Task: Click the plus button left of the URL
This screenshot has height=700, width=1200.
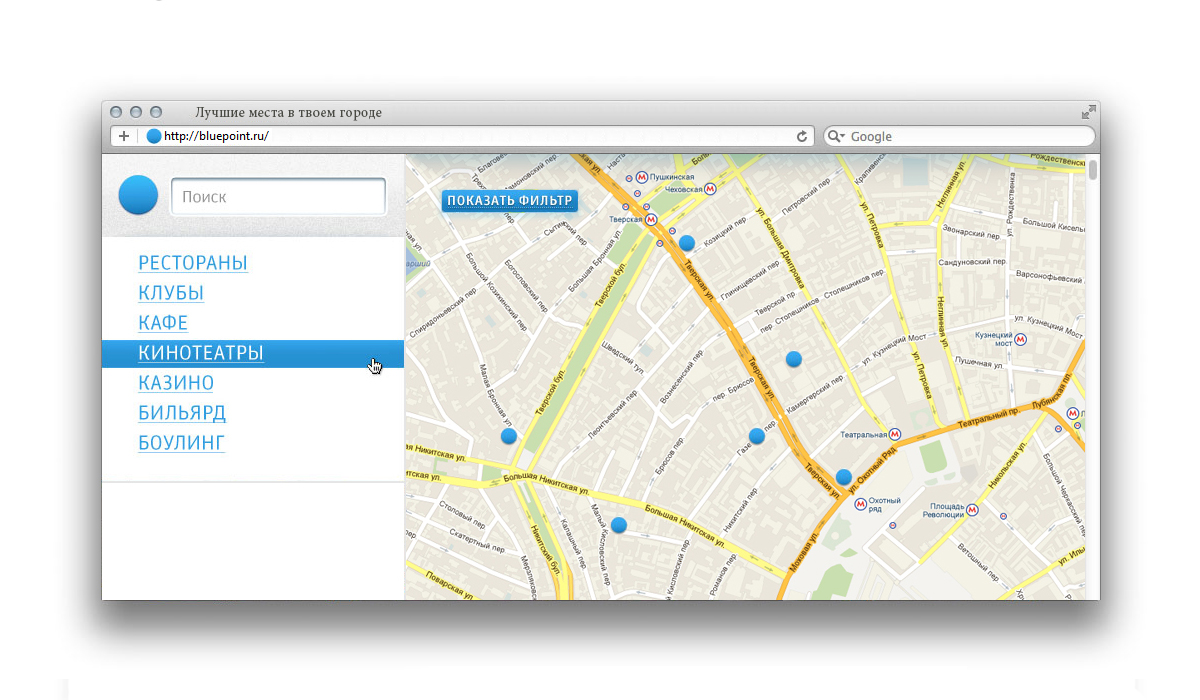Action: [x=124, y=137]
